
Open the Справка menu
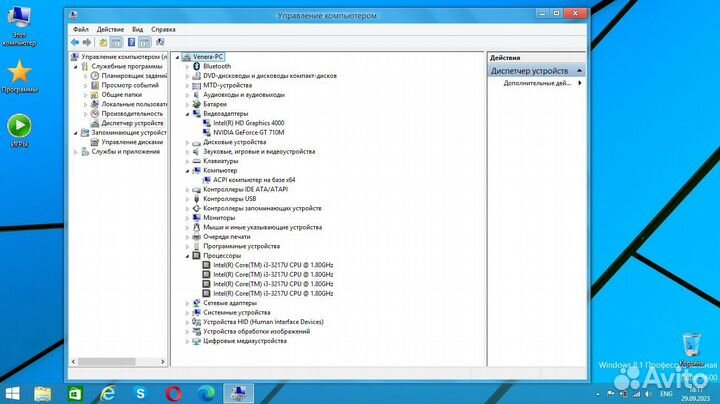[x=163, y=29]
